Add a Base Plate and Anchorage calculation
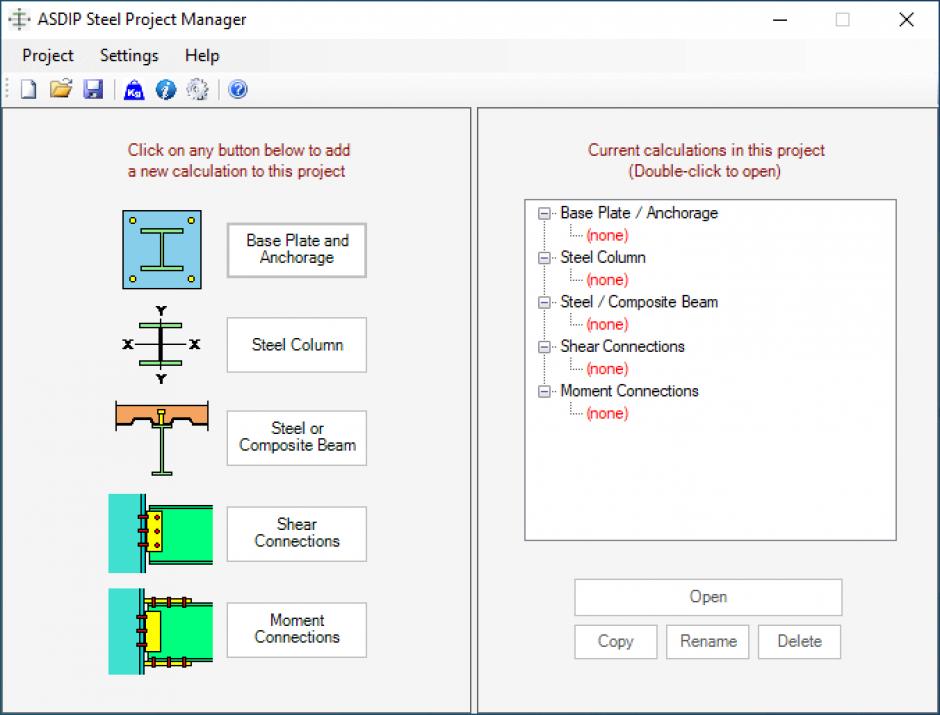Screen dimensions: 940x715 297,250
